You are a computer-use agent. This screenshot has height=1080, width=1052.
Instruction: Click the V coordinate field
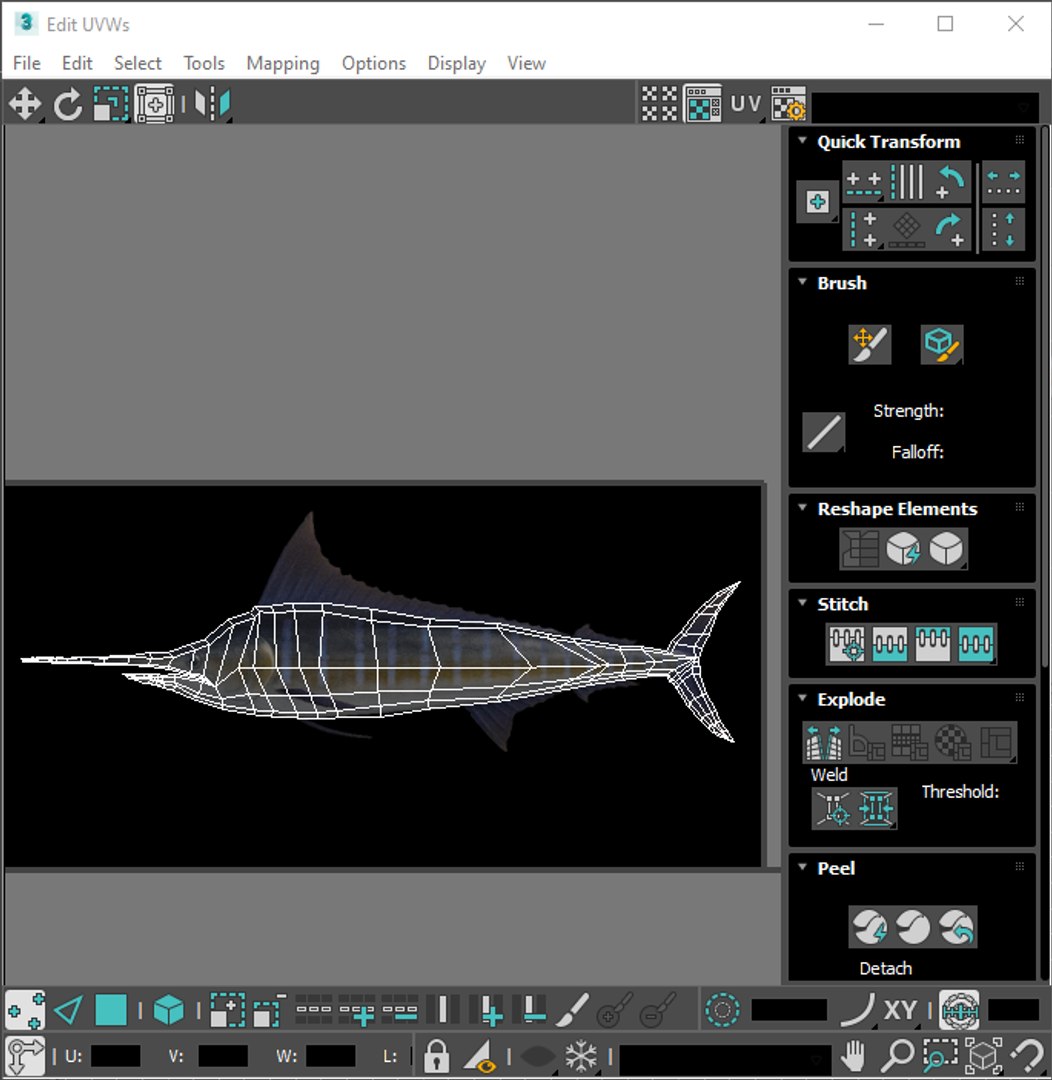click(223, 1055)
